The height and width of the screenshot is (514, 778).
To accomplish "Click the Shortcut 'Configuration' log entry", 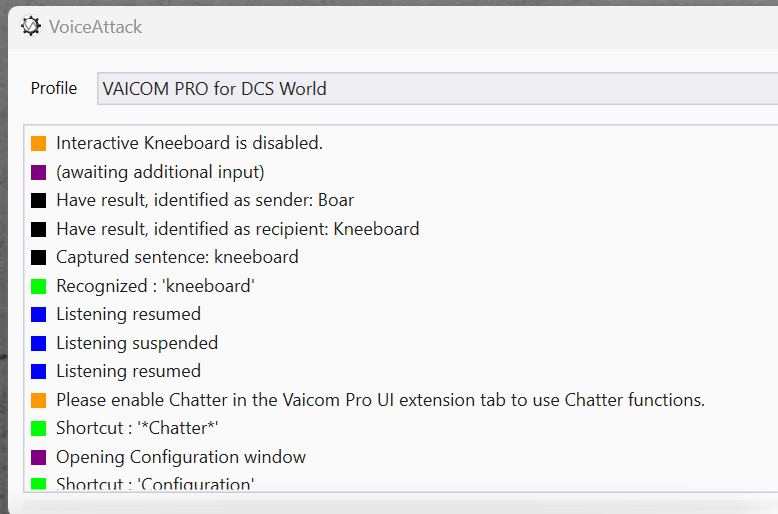I will tap(155, 483).
